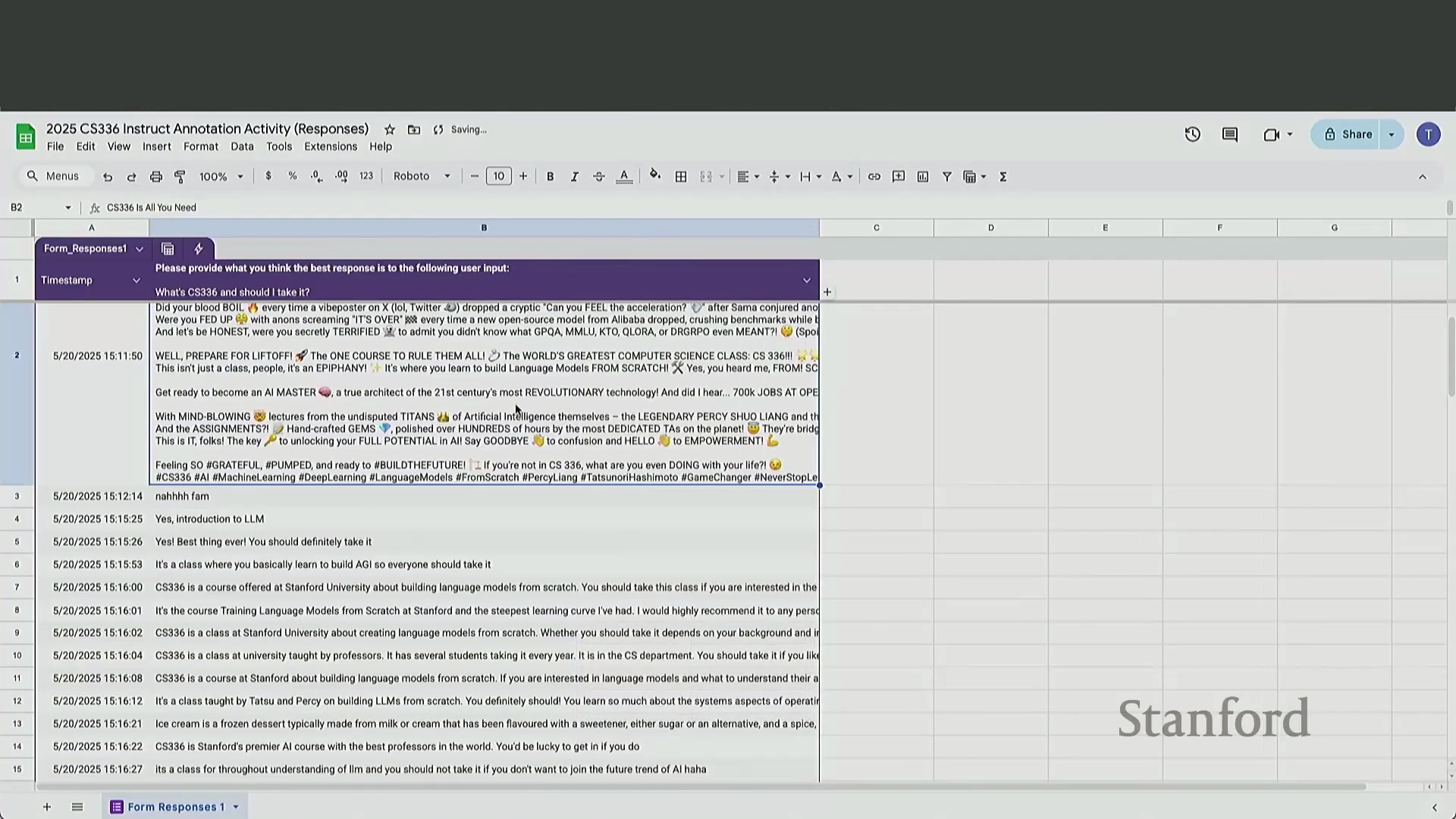Click the insert link icon

point(874,177)
